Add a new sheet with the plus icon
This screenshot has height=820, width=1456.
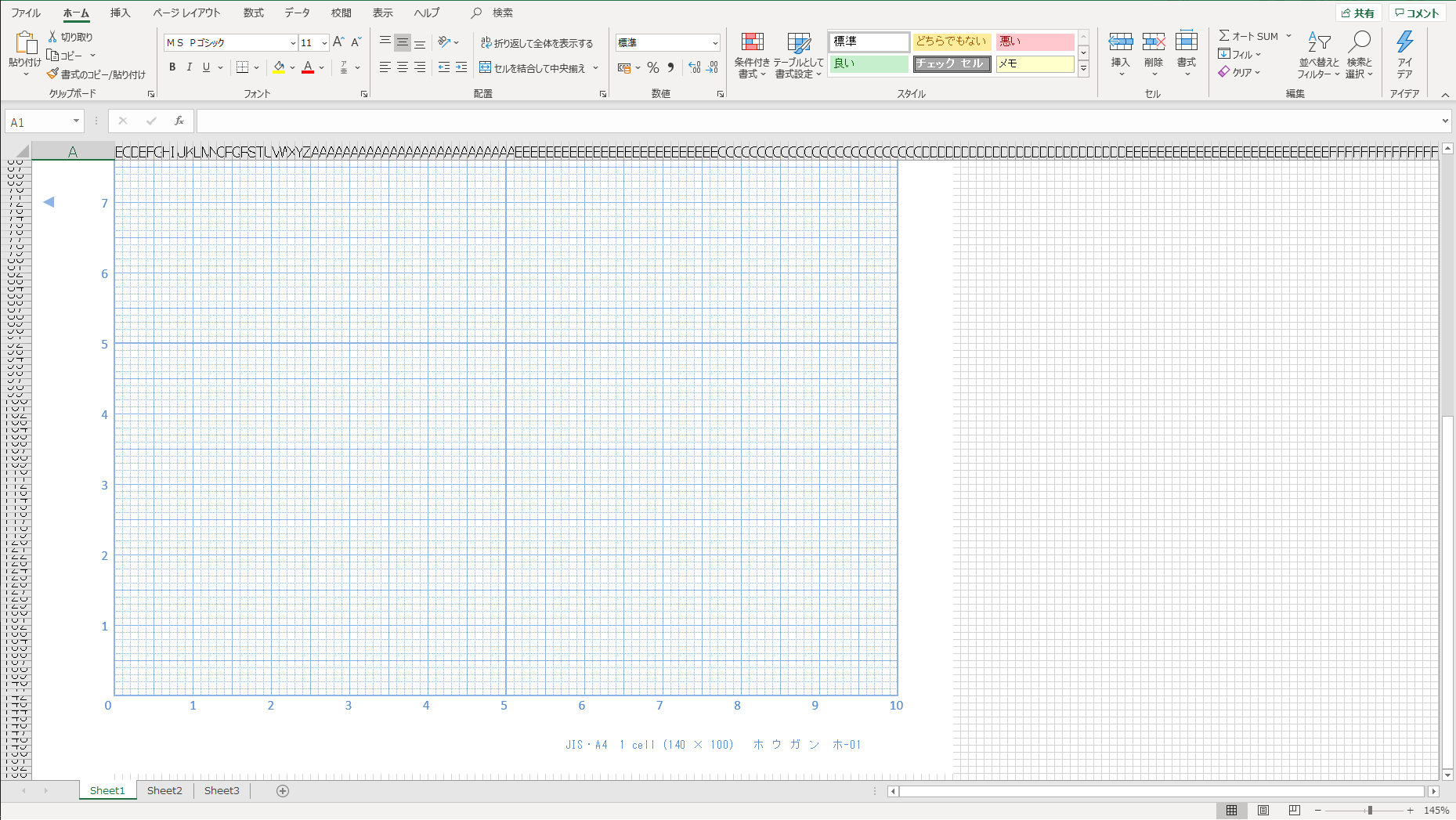[x=283, y=791]
